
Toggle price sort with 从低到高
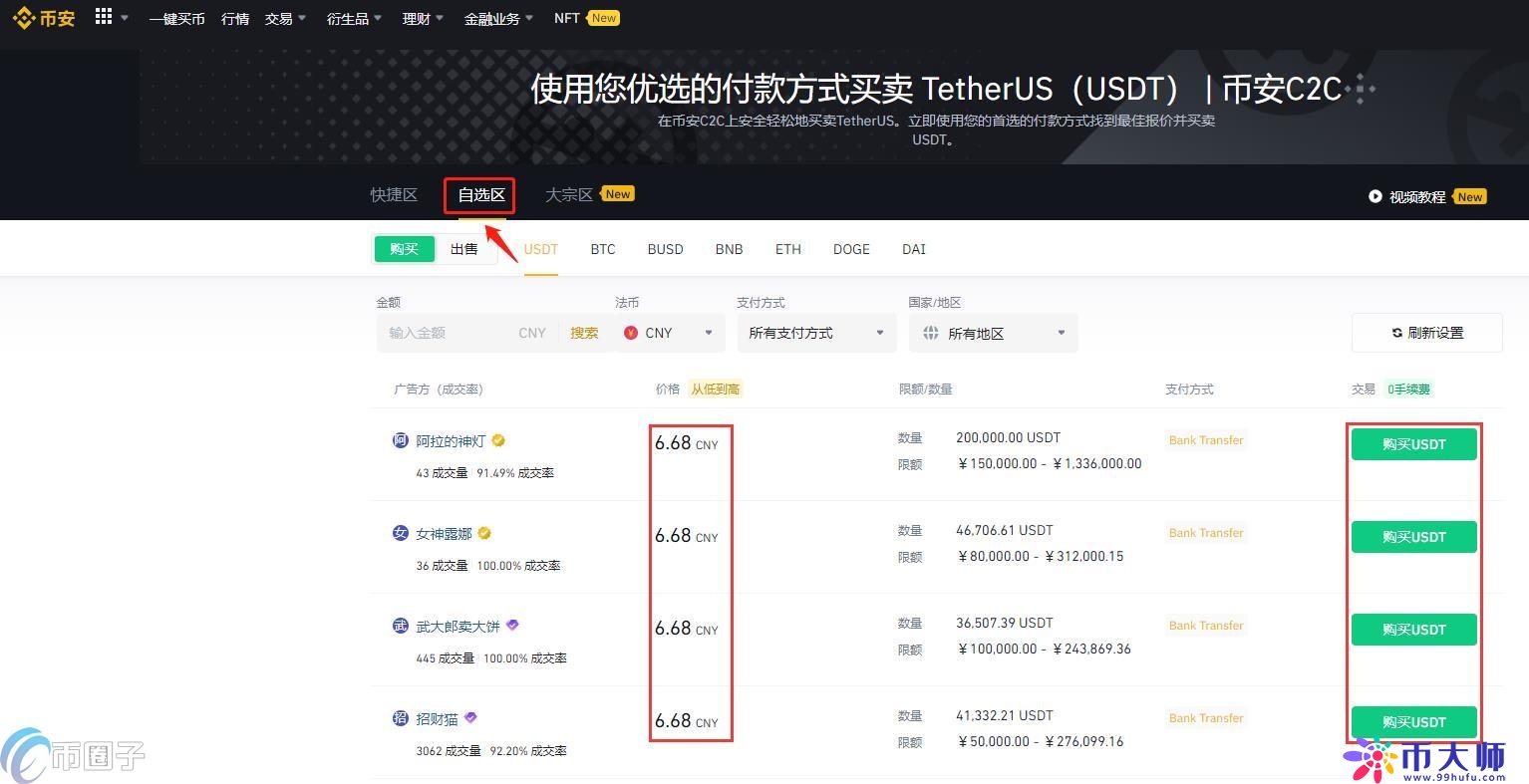pyautogui.click(x=715, y=389)
